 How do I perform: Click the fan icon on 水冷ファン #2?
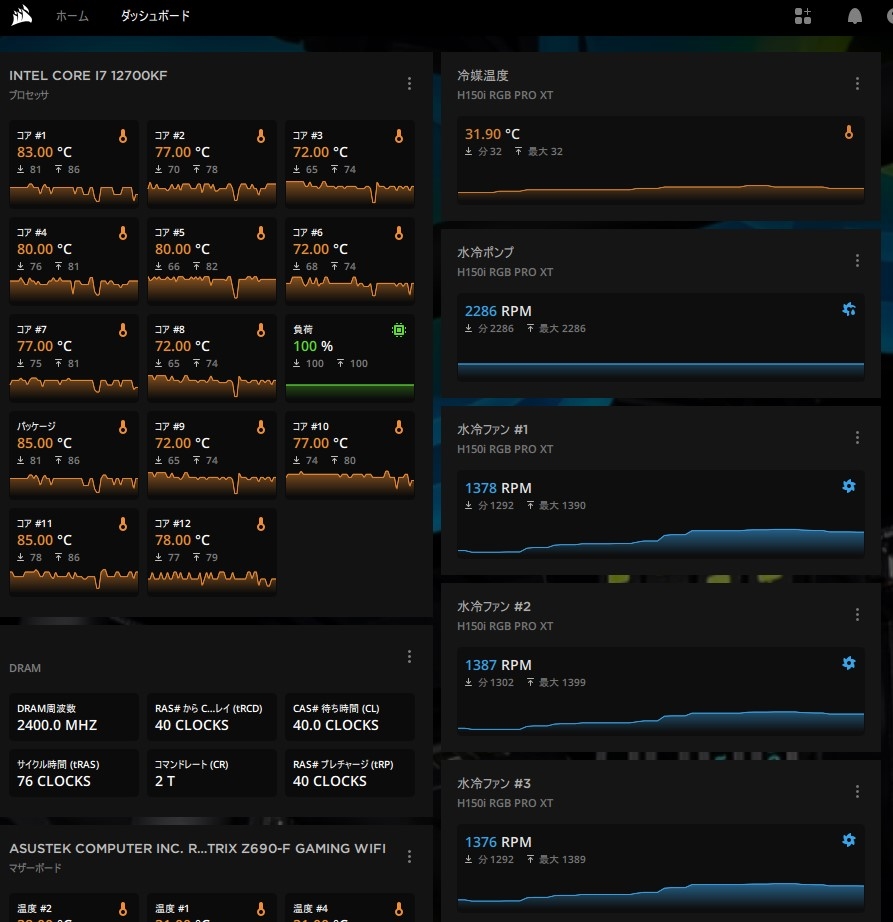(x=849, y=663)
